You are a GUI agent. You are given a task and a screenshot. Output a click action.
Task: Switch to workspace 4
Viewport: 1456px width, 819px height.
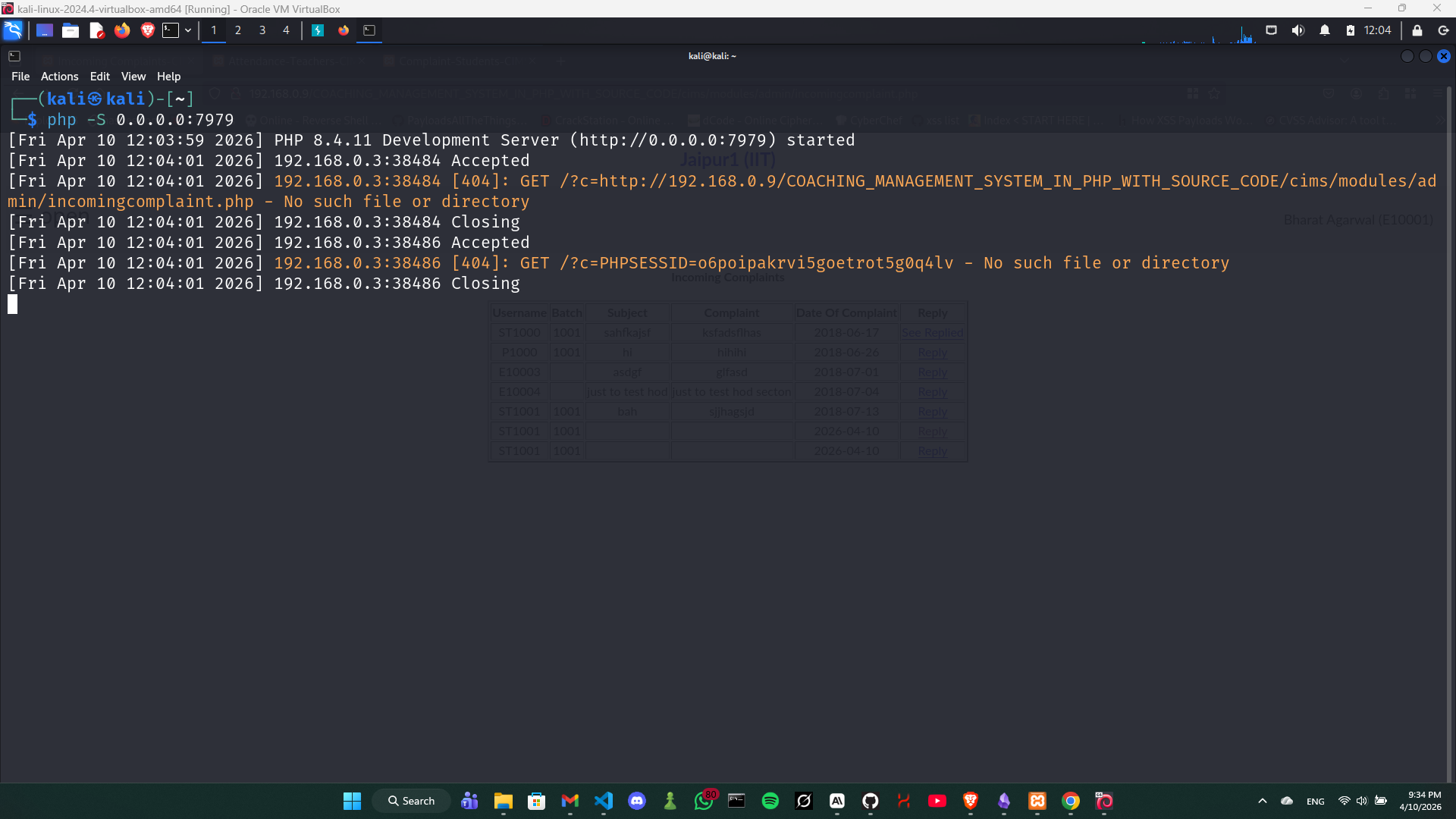coord(287,30)
